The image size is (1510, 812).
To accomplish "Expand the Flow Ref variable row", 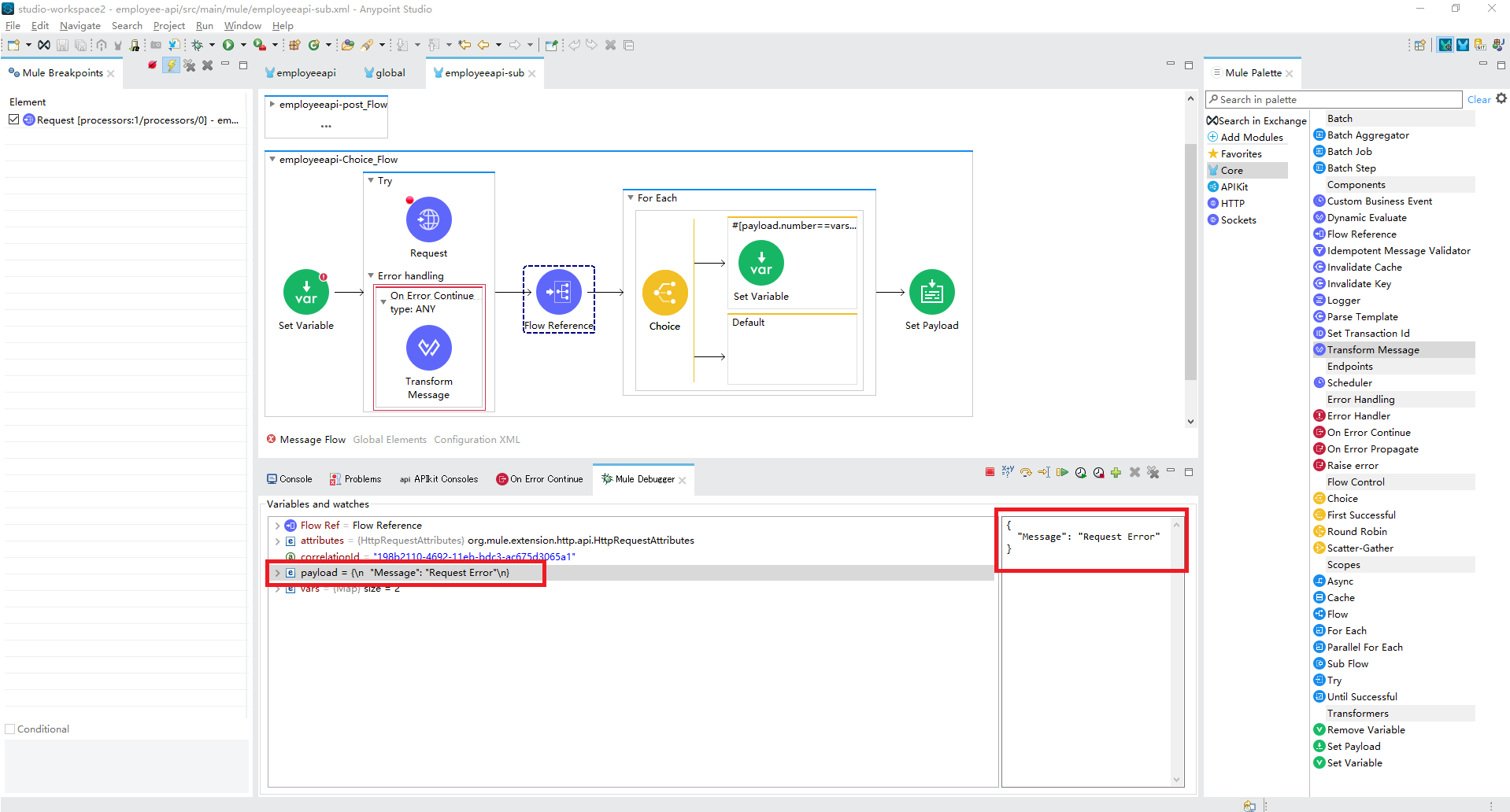I will point(278,526).
